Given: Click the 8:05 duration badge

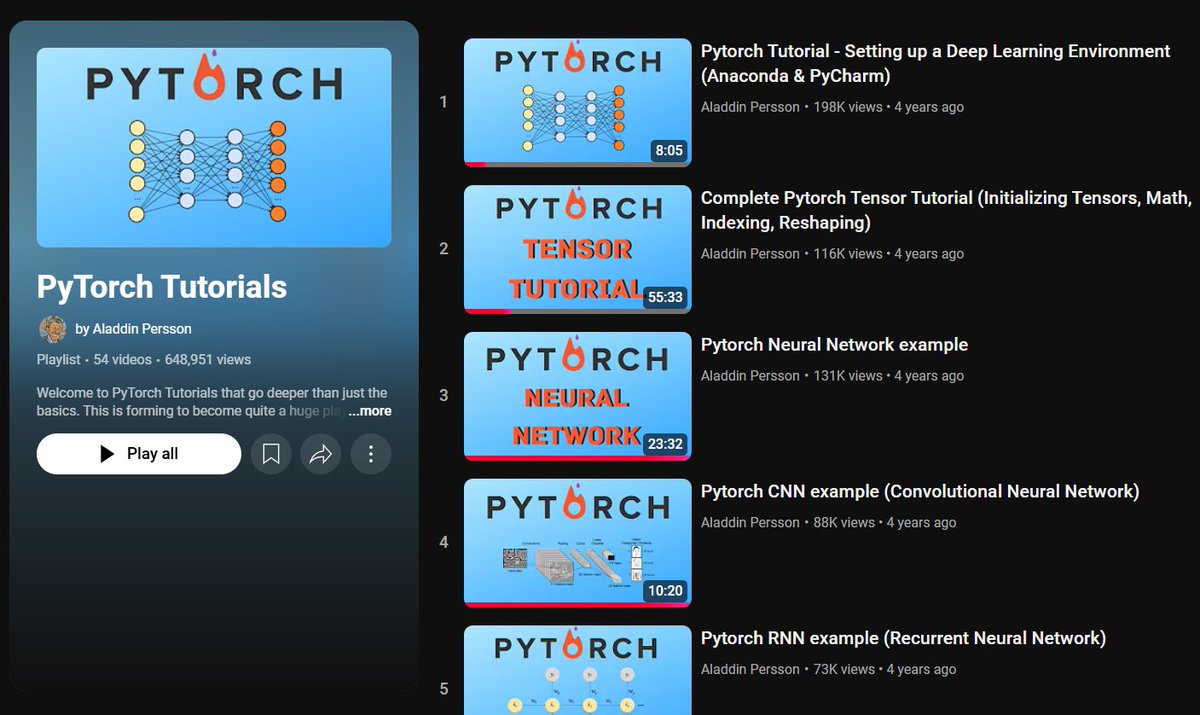Looking at the screenshot, I should pyautogui.click(x=668, y=150).
